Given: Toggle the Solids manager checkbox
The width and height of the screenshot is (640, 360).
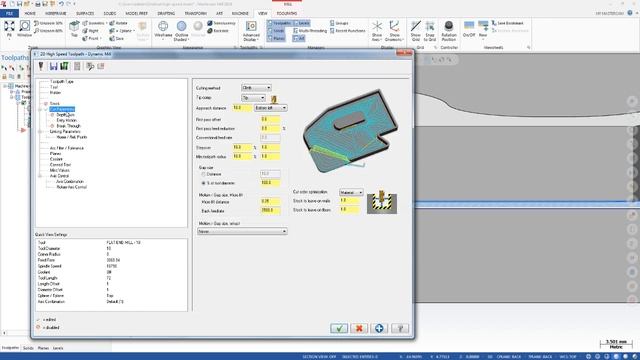Looking at the screenshot, I should 270,31.
